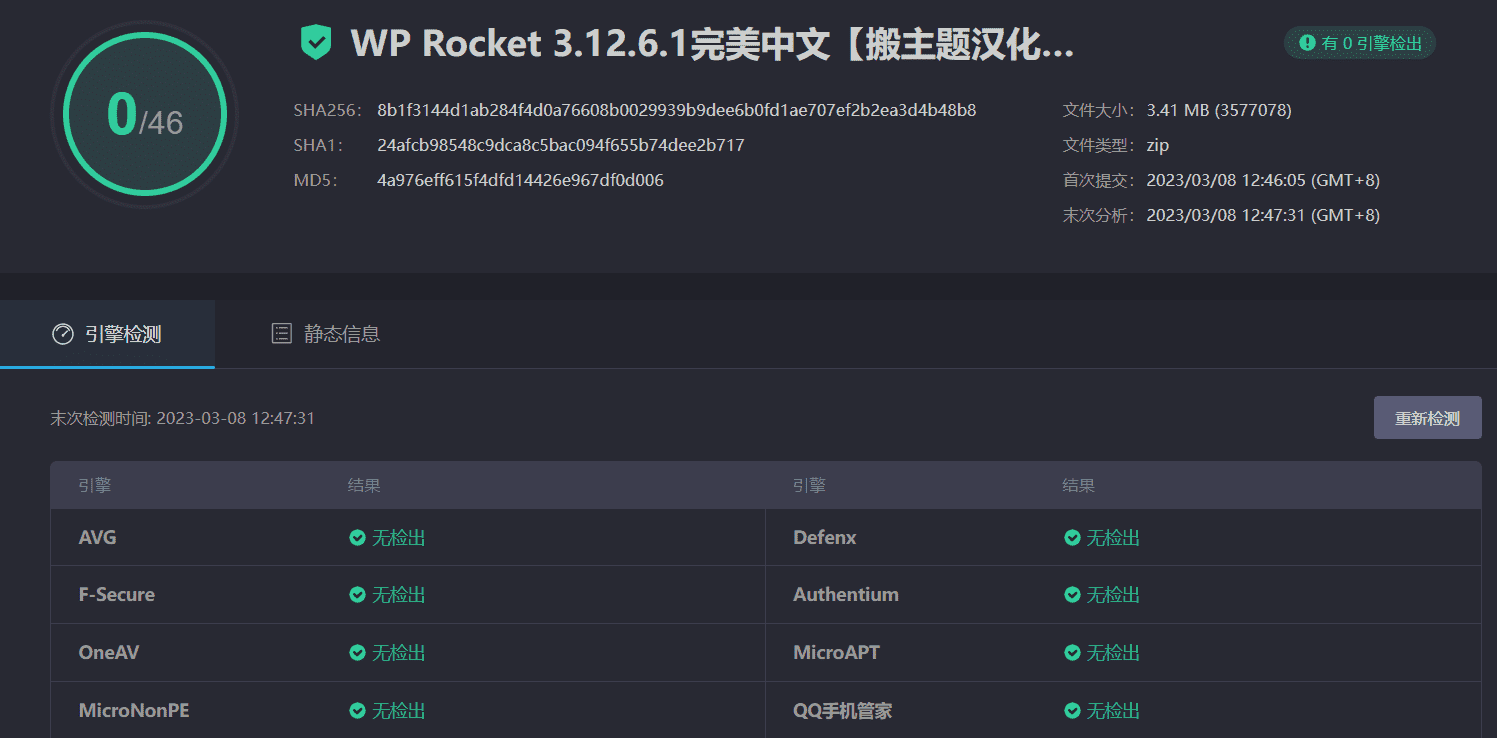The width and height of the screenshot is (1497, 738).
Task: Click the file type value zip
Action: [1158, 145]
